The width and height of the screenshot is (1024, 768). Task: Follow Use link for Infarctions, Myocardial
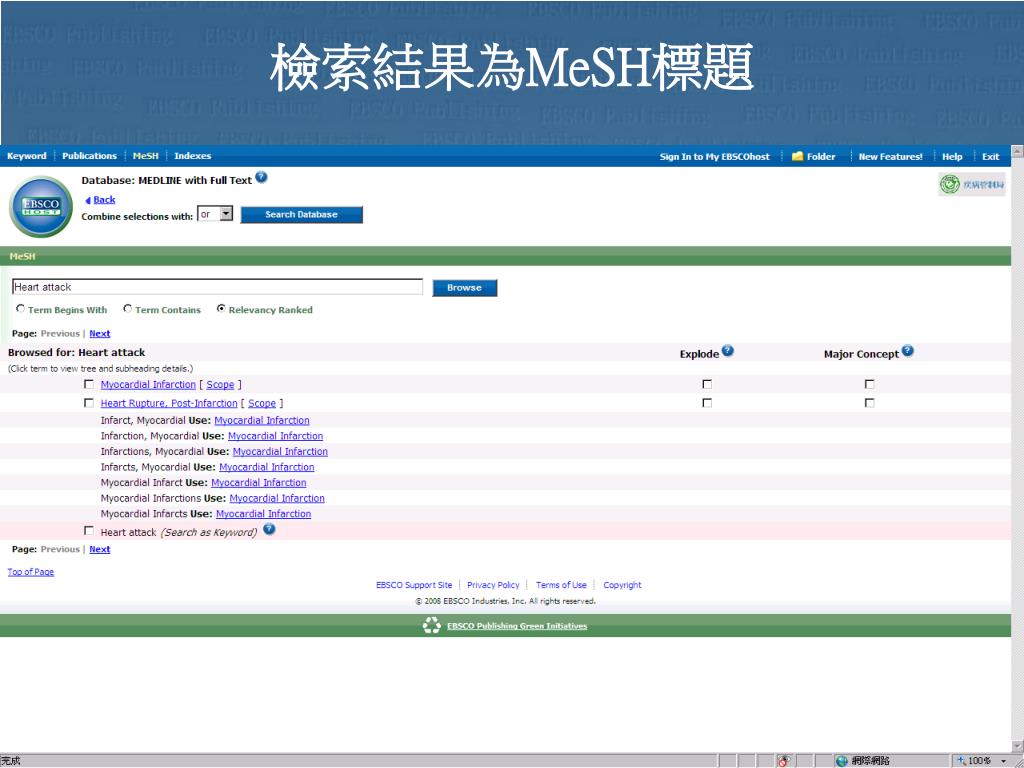tap(280, 452)
